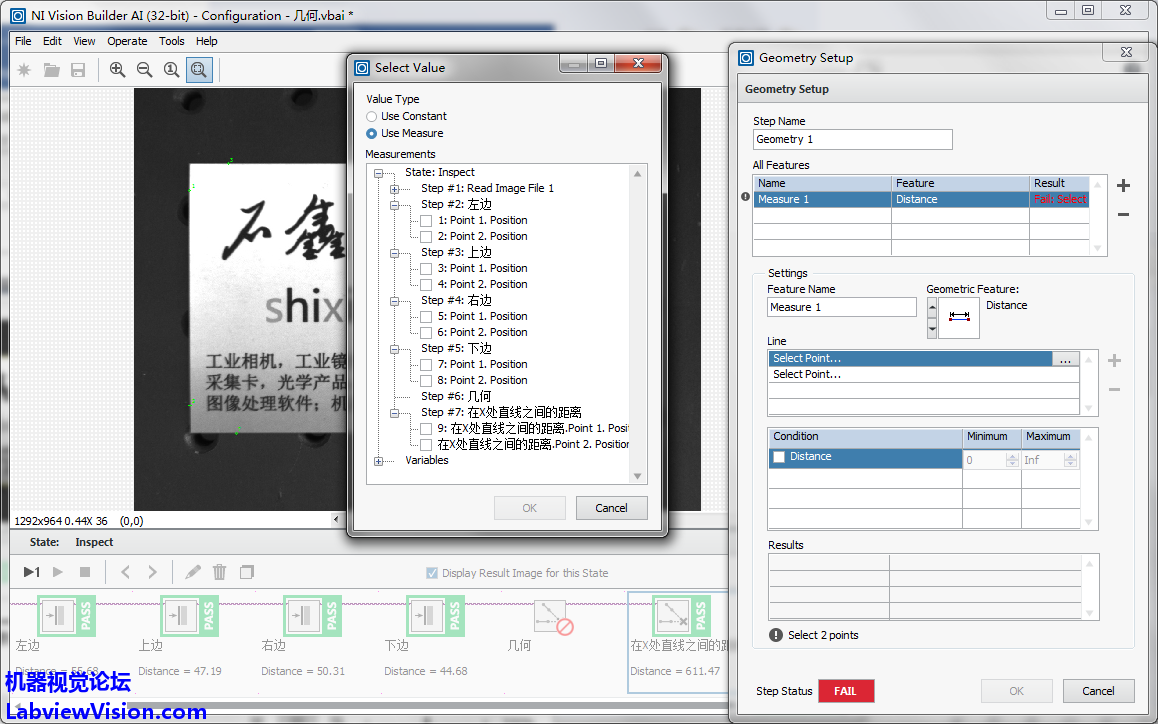The image size is (1158, 724).
Task: Select the Use Constant radio button
Action: point(372,117)
